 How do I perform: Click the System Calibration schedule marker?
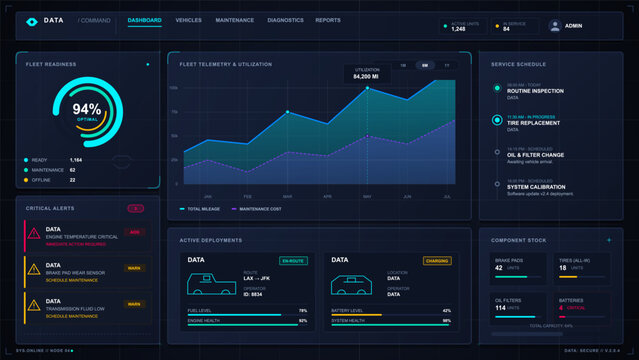click(x=497, y=184)
